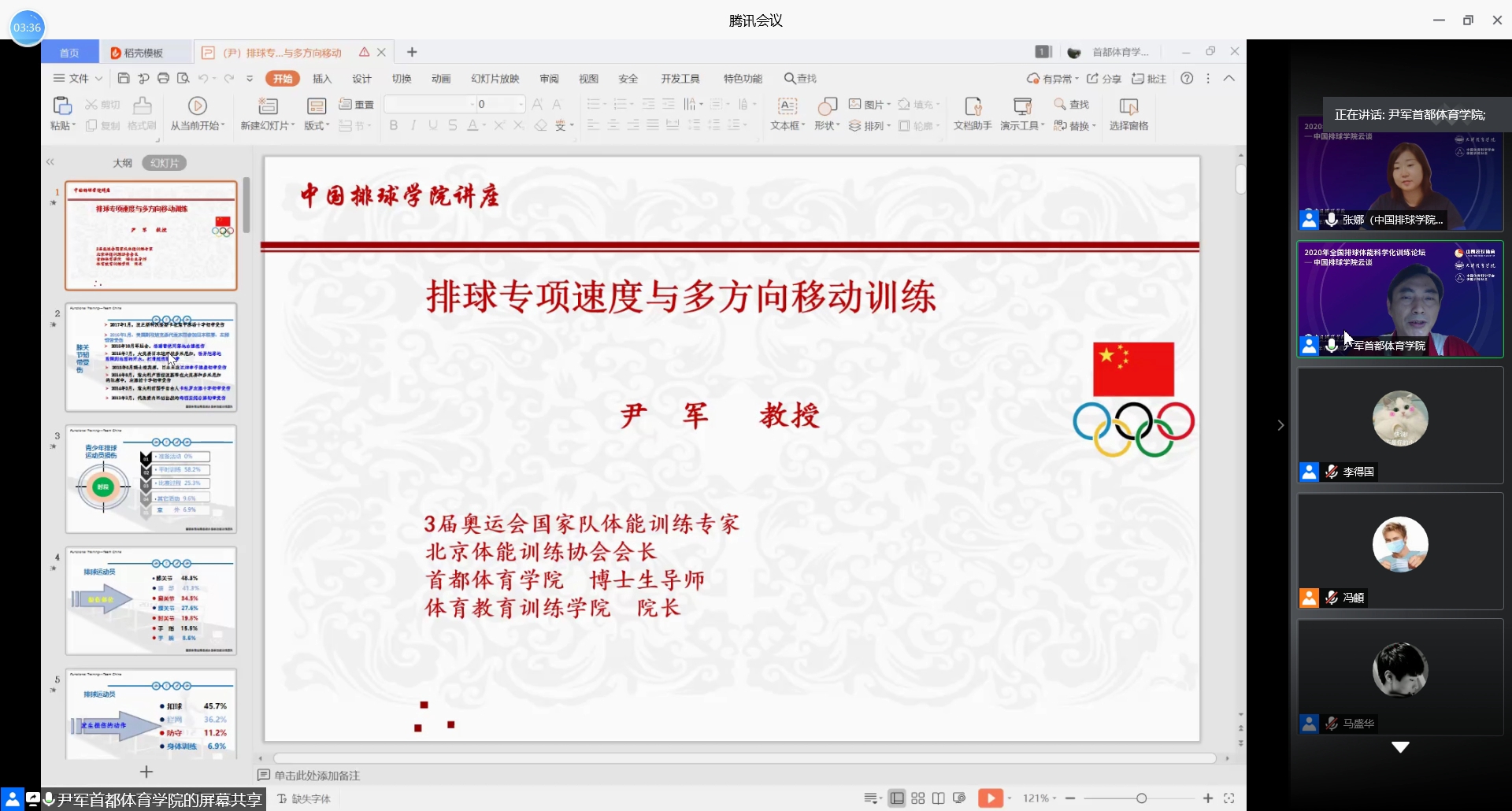The height and width of the screenshot is (811, 1512).
Task: Insert a text box (文本框)
Action: pos(787,106)
